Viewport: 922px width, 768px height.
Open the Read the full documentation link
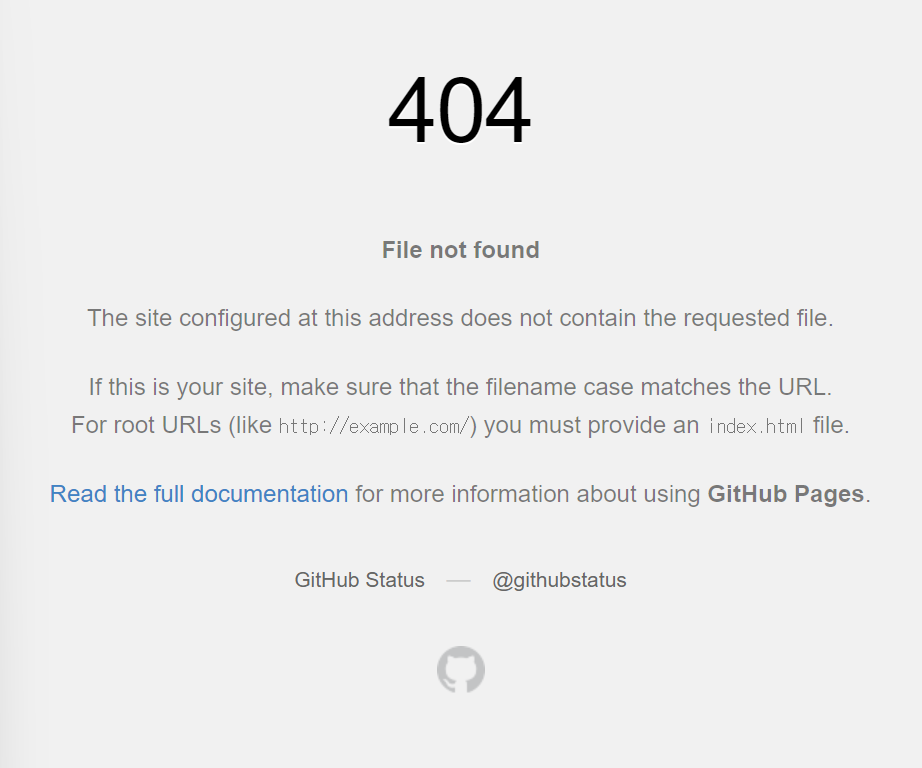[199, 494]
